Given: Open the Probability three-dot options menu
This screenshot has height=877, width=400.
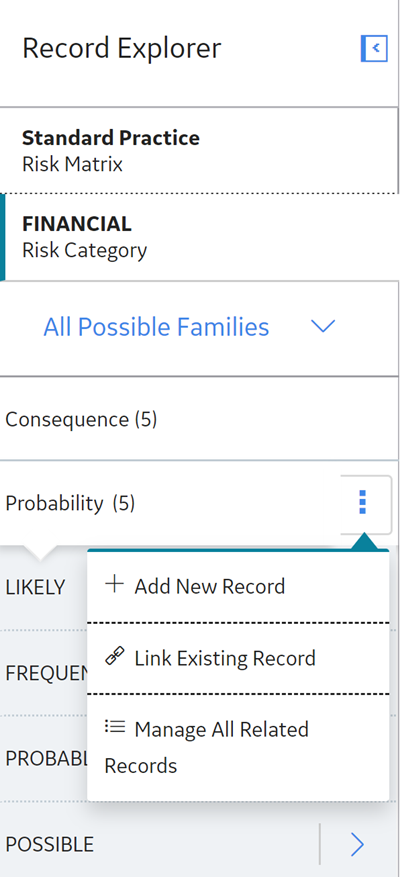Looking at the screenshot, I should (363, 502).
